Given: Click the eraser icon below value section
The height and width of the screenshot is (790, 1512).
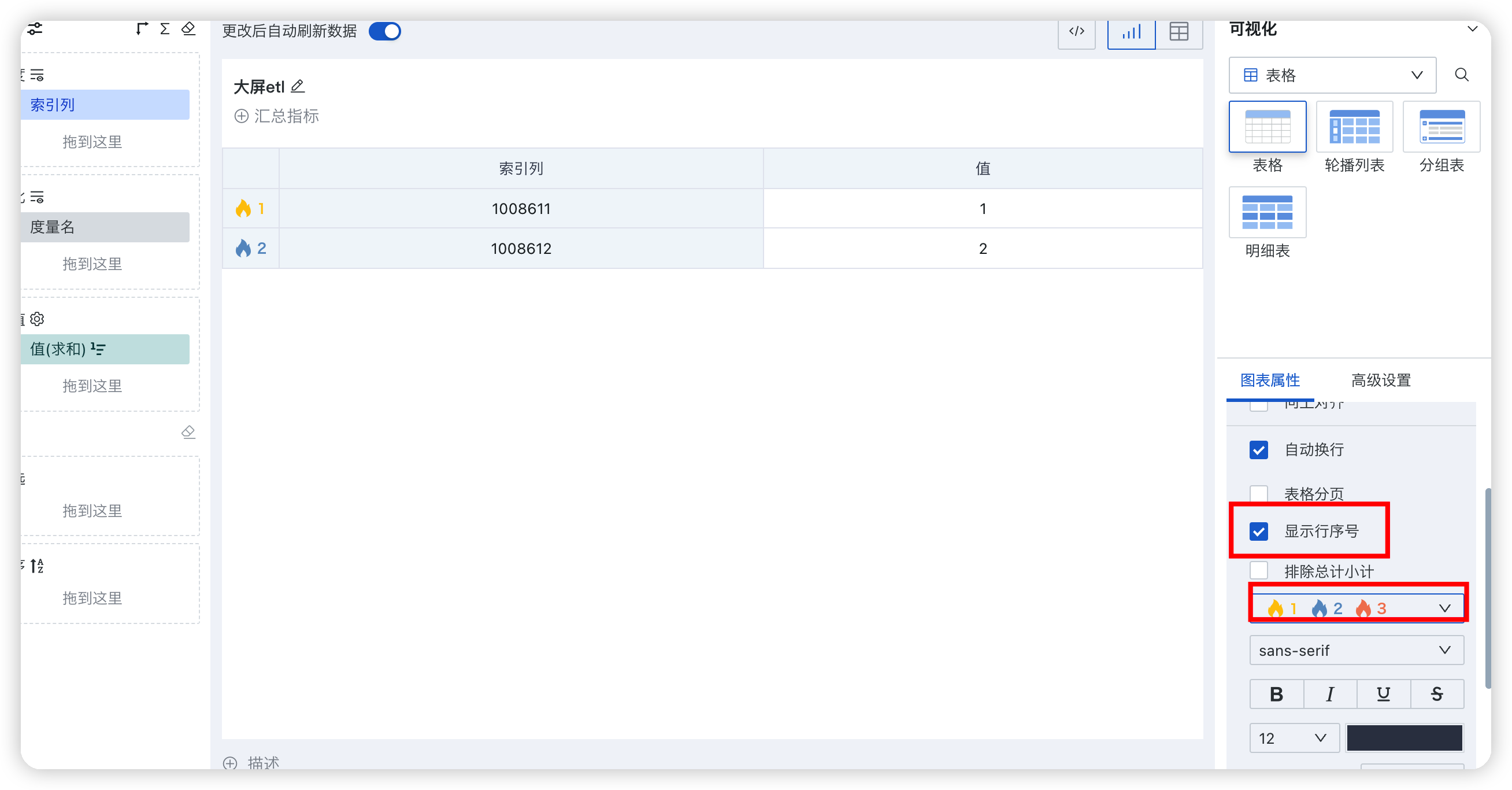Looking at the screenshot, I should pos(188,432).
